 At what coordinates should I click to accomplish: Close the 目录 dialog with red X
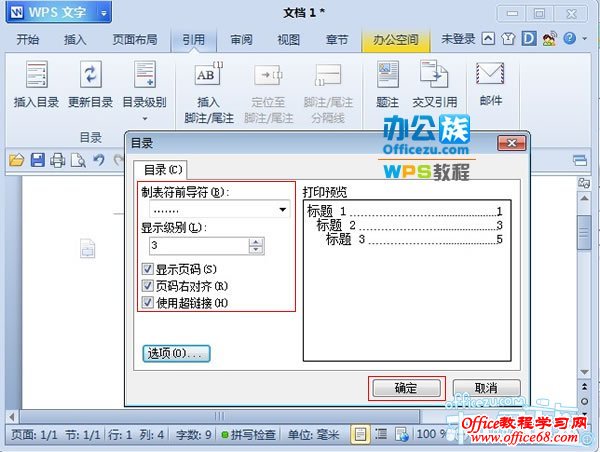click(x=512, y=143)
